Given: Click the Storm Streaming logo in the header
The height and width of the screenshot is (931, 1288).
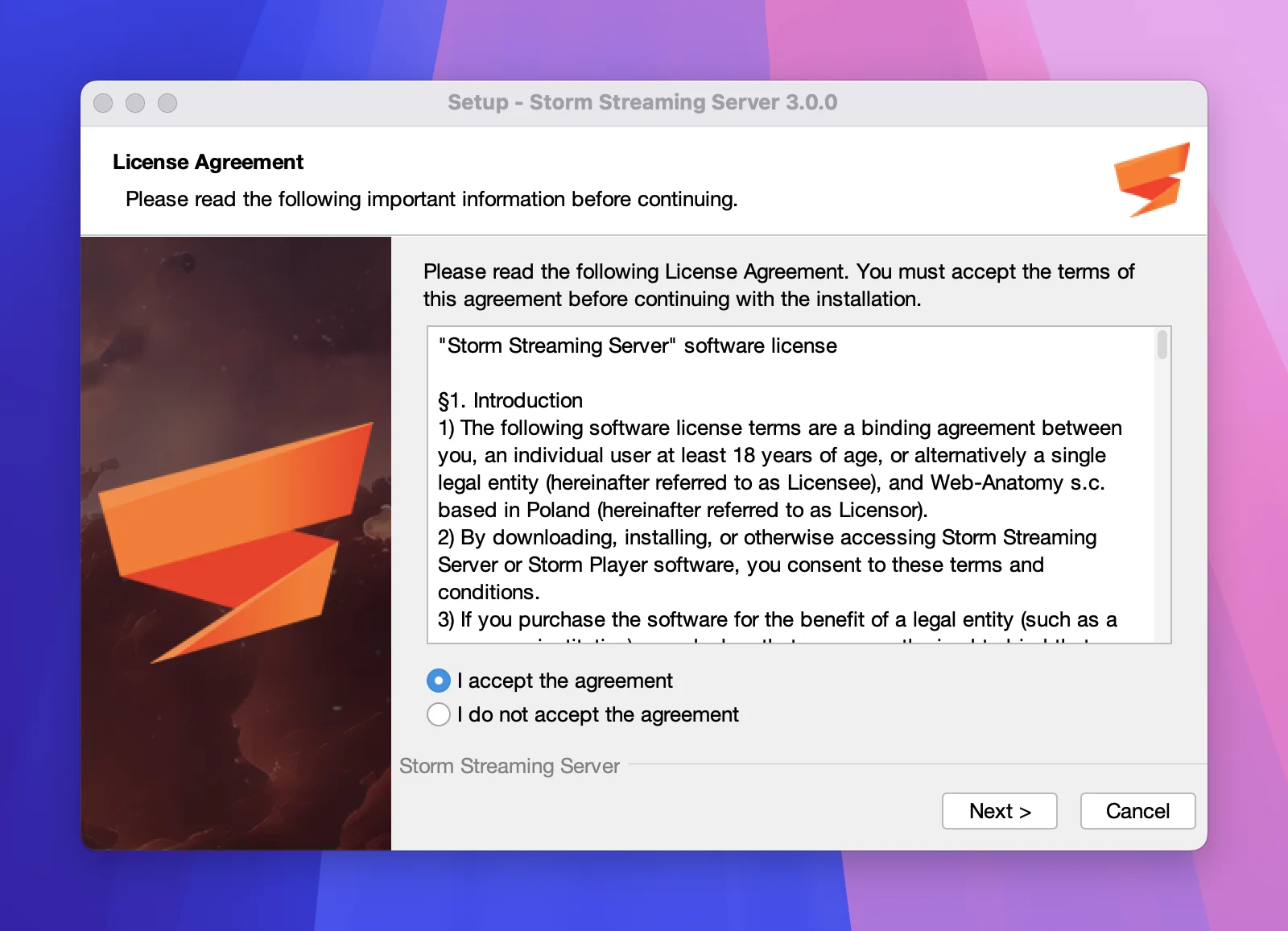Looking at the screenshot, I should 1153,179.
